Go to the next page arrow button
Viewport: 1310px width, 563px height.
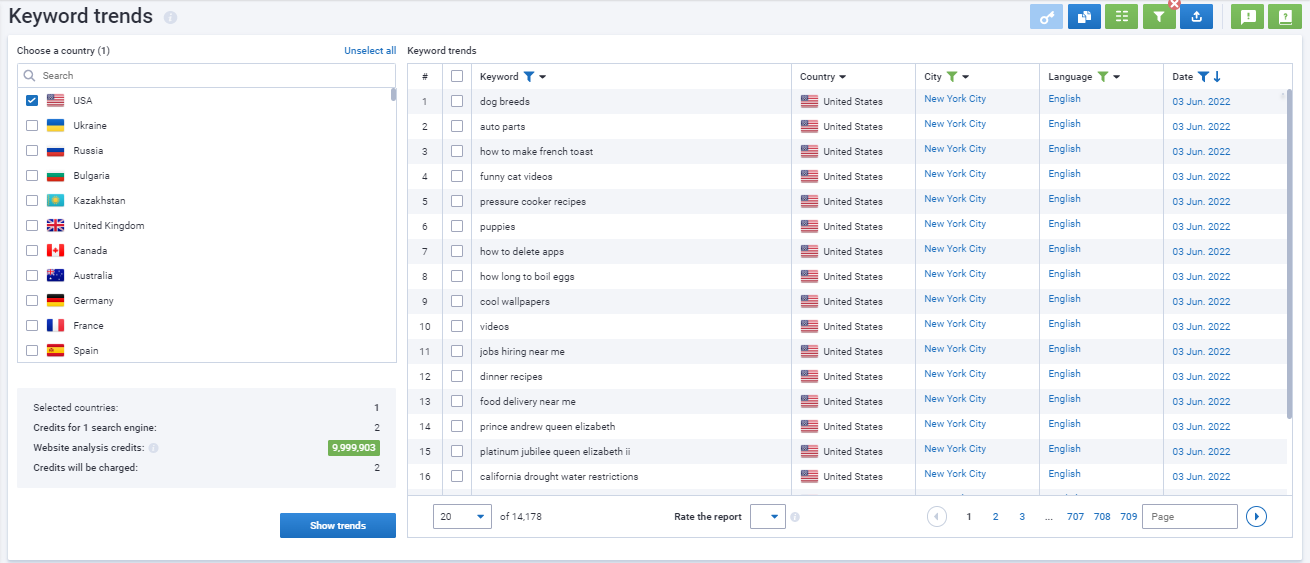pyautogui.click(x=1257, y=517)
